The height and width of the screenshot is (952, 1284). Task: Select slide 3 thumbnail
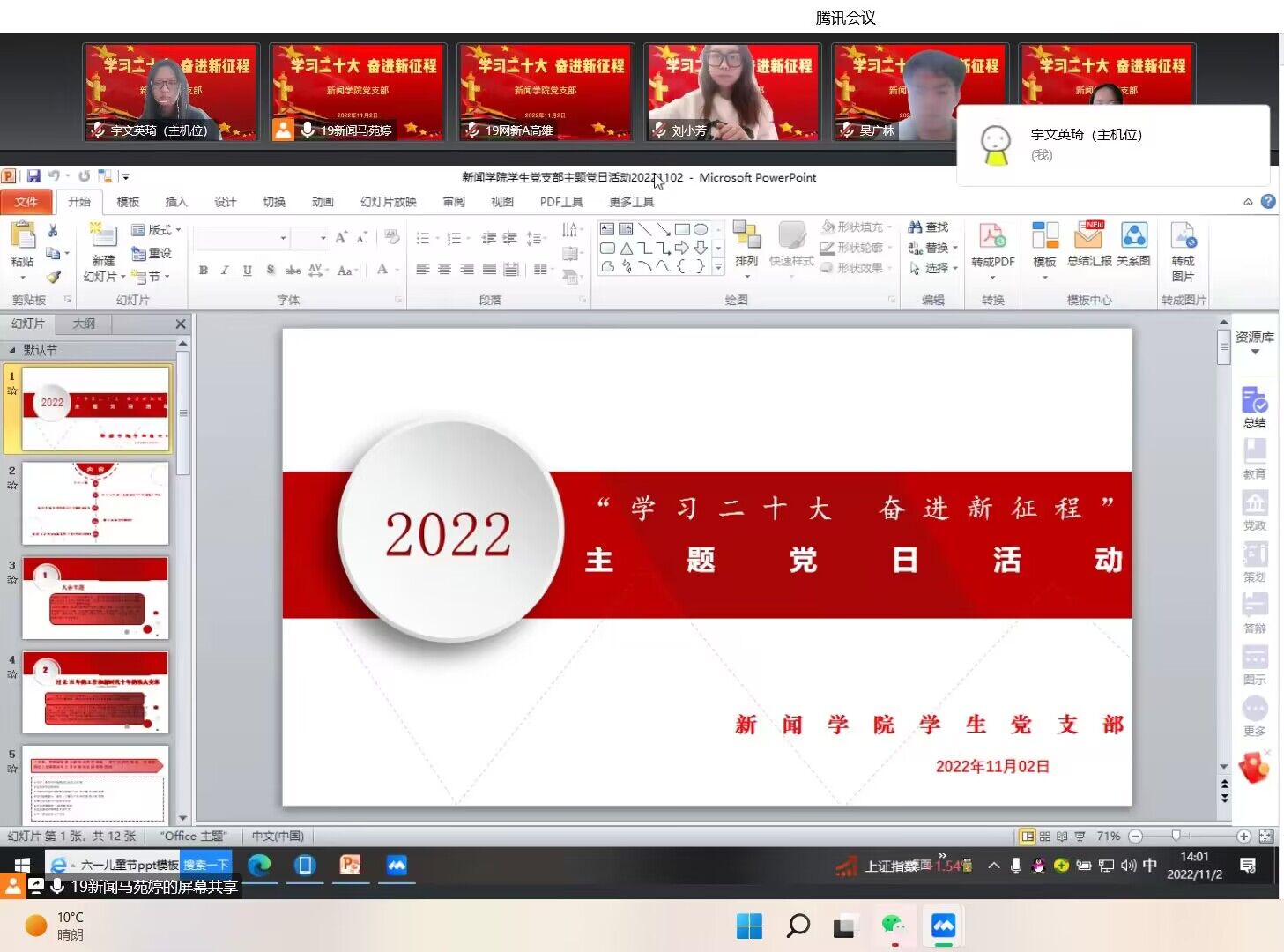tap(95, 599)
